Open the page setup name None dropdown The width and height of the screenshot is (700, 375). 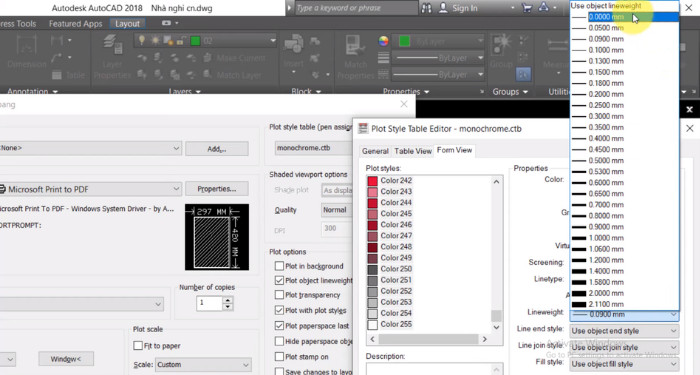coord(91,148)
